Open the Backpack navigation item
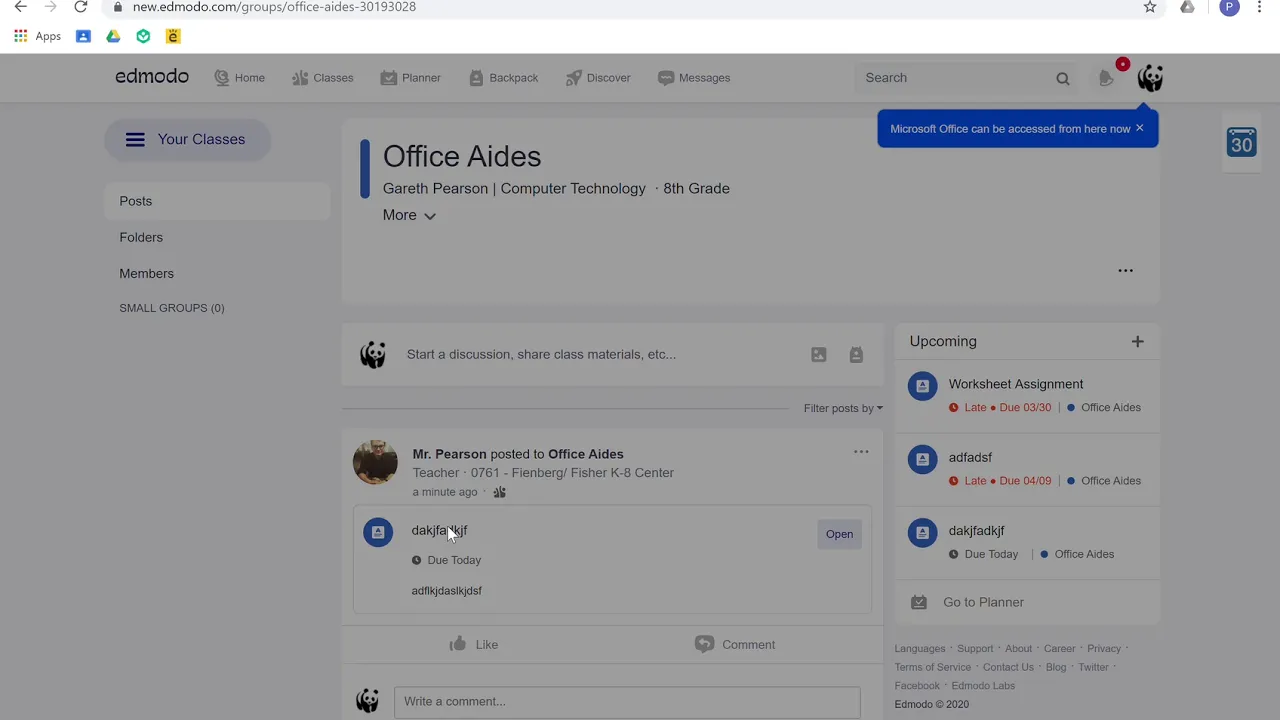This screenshot has height=720, width=1280. click(503, 78)
